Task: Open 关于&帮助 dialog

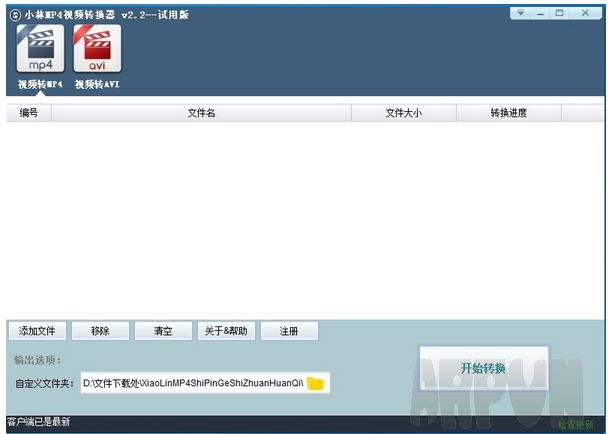Action: (226, 331)
